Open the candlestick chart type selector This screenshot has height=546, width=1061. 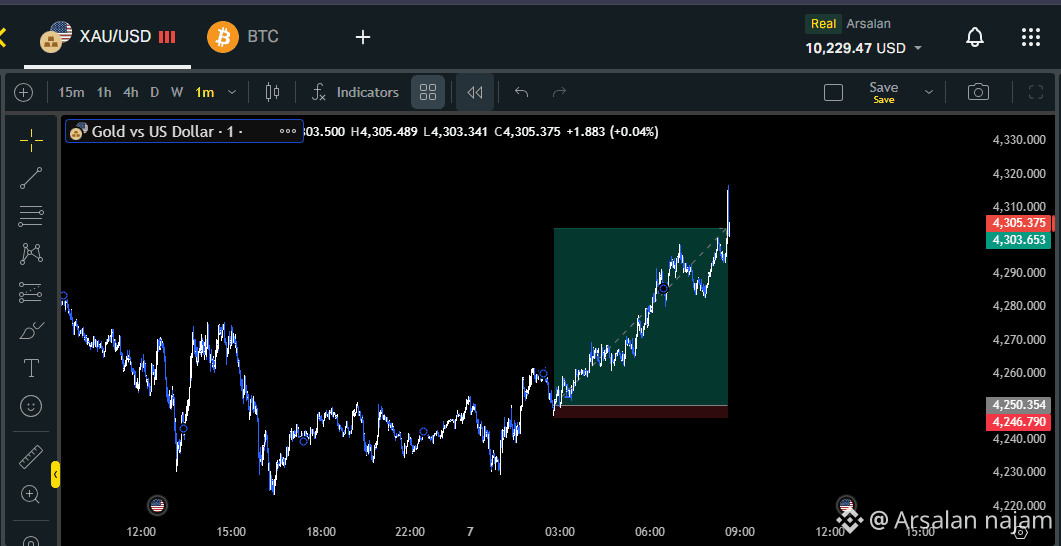tap(273, 93)
